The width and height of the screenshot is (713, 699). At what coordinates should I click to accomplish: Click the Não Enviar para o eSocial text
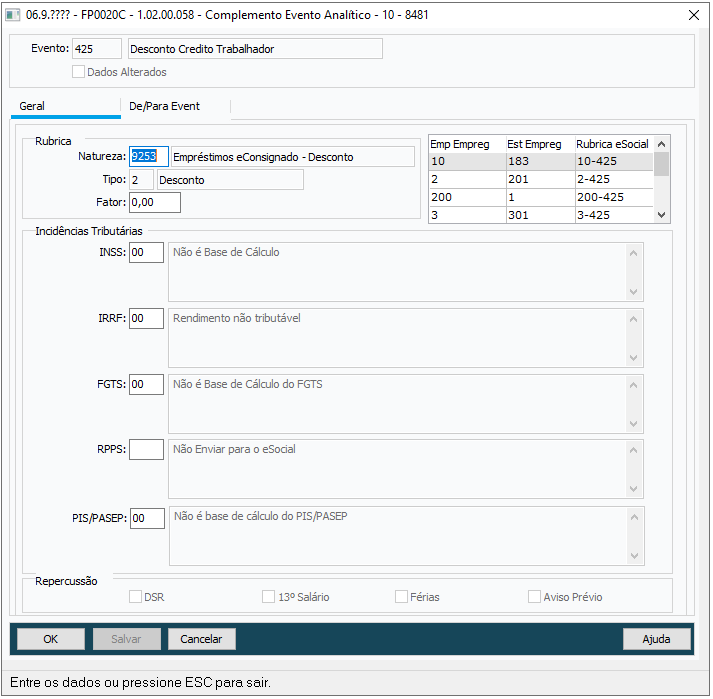[234, 449]
